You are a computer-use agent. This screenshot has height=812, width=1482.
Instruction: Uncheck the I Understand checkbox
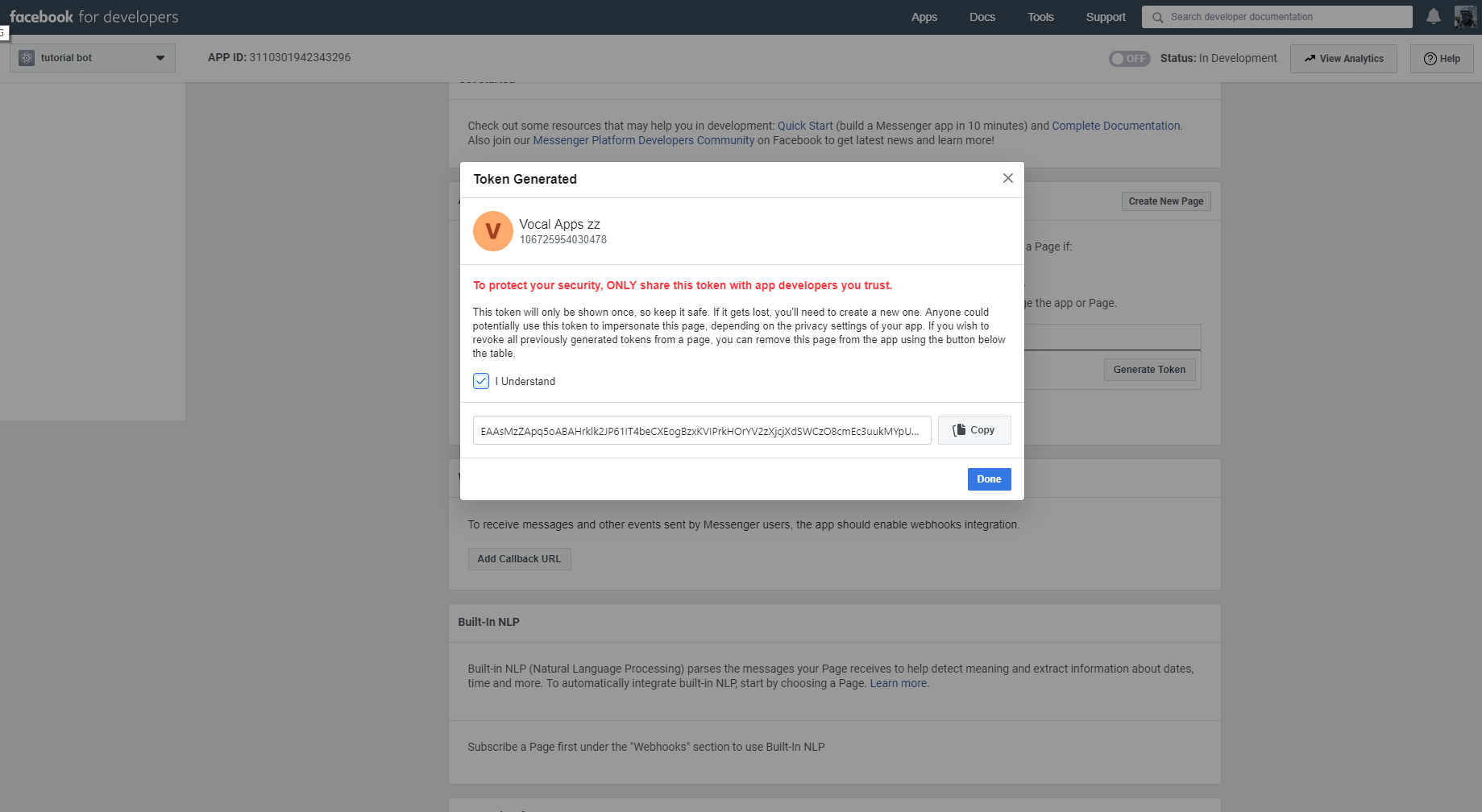(481, 381)
